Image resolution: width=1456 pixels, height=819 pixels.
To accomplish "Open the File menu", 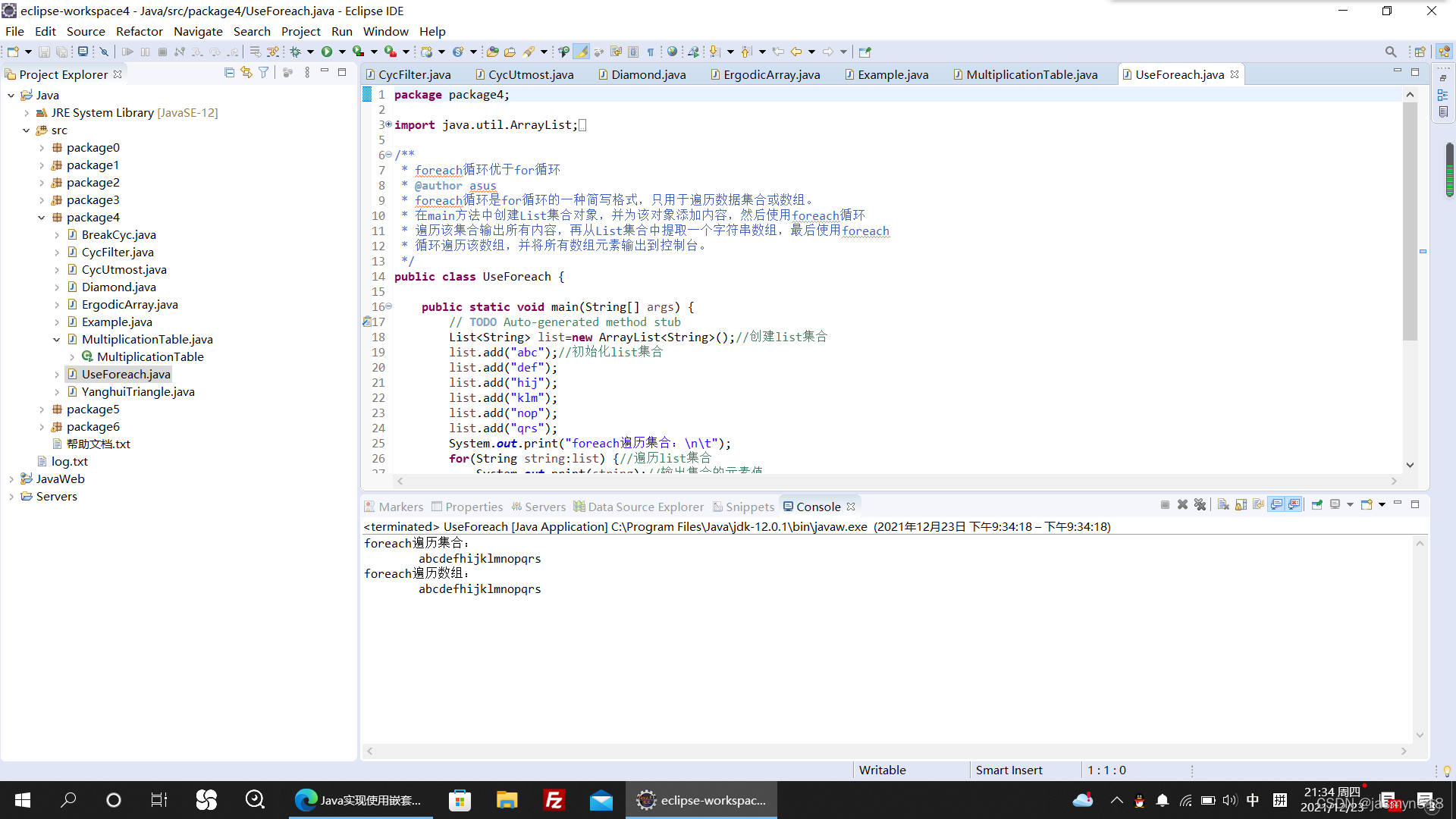I will pos(14,31).
